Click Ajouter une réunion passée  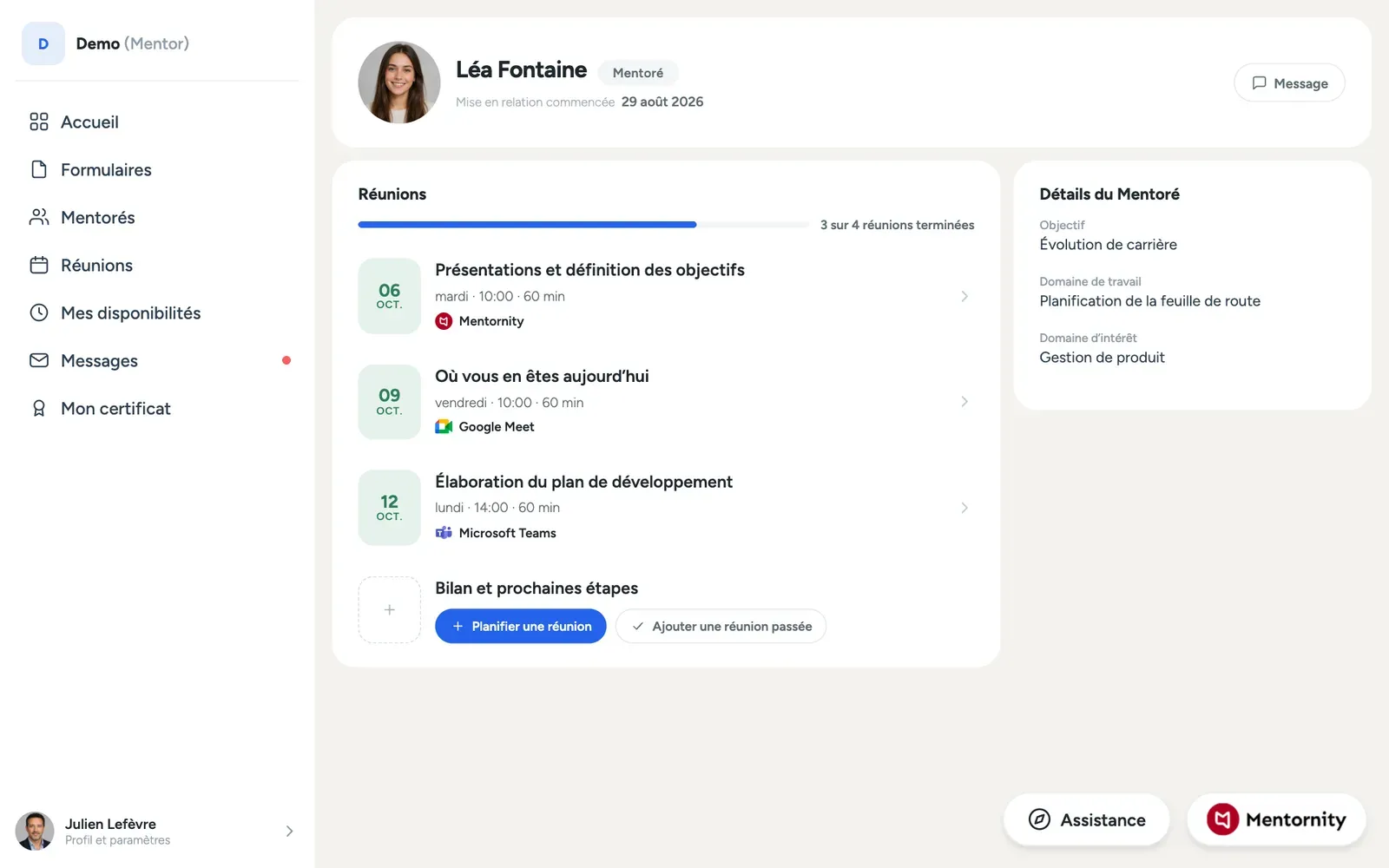pyautogui.click(x=721, y=626)
